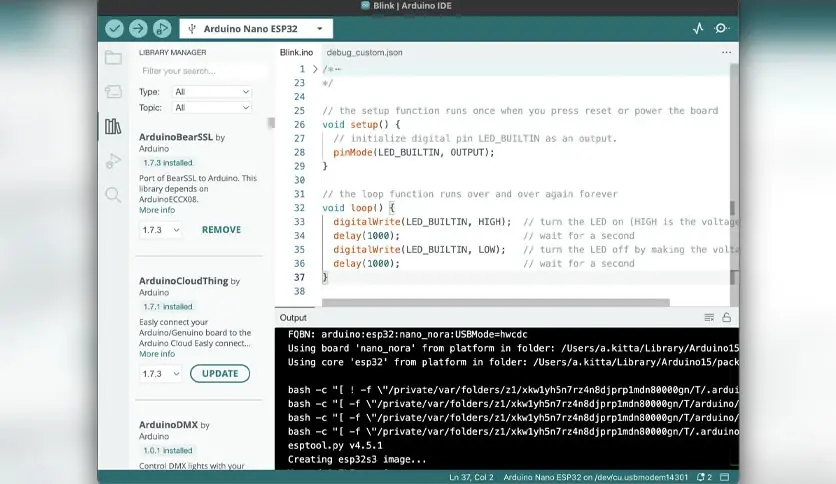Switch to the debug_custom.json tab
Viewport: 836px width, 484px height.
coord(364,52)
